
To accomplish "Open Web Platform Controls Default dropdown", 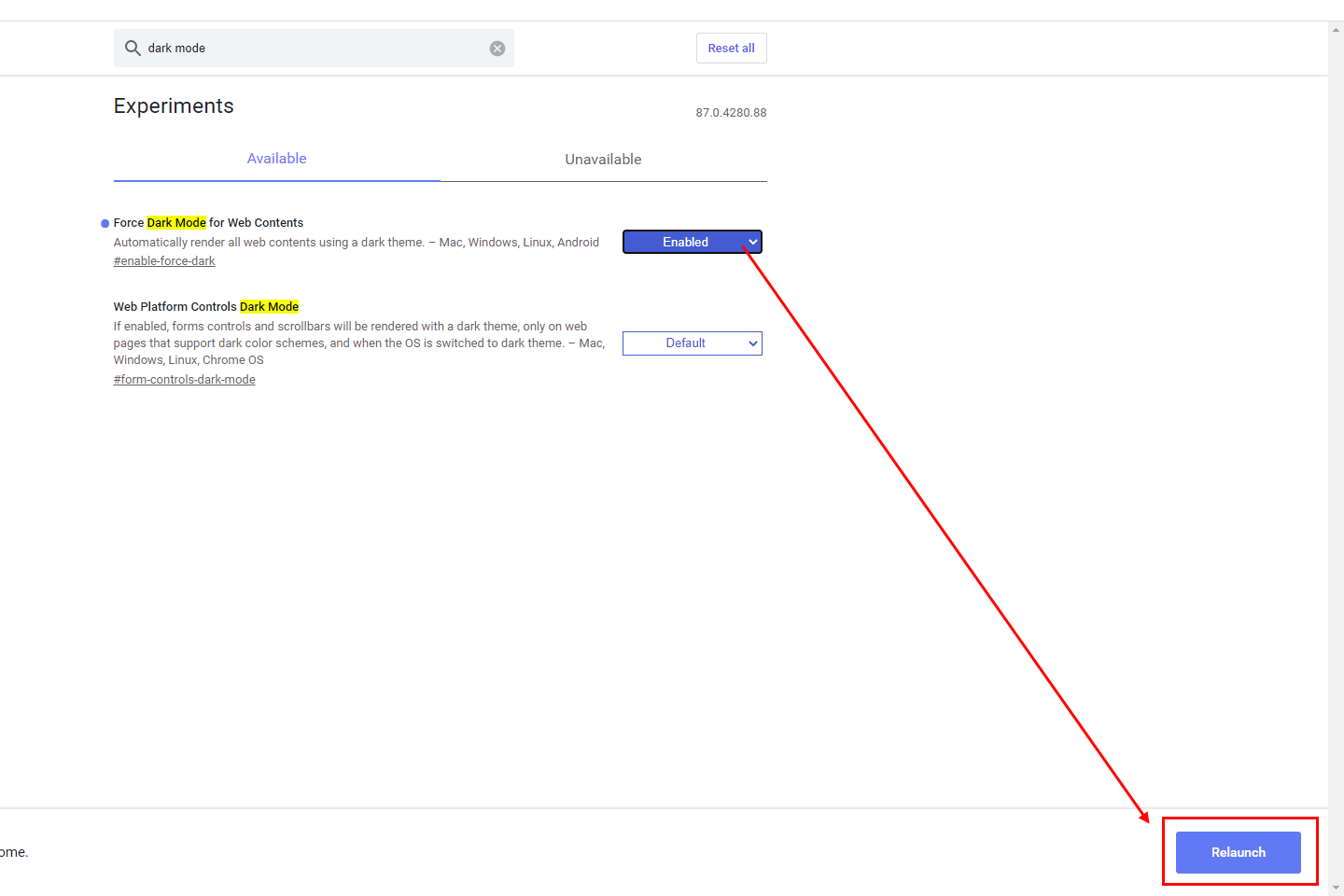I will 693,343.
